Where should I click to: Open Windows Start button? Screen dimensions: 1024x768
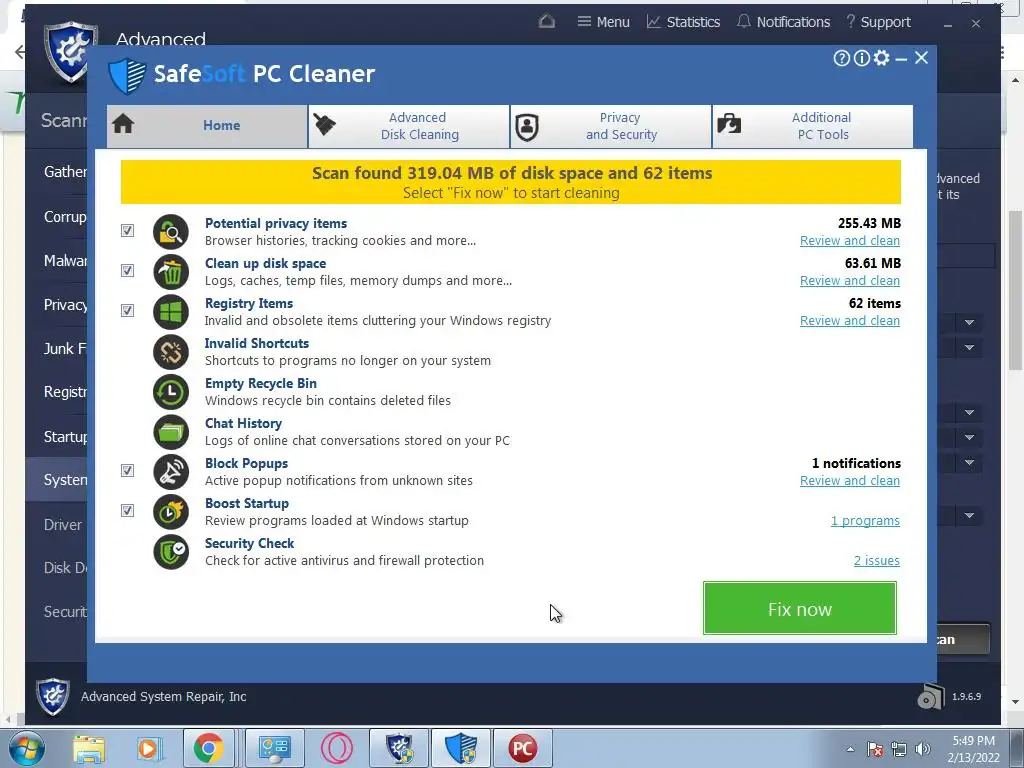coord(26,748)
